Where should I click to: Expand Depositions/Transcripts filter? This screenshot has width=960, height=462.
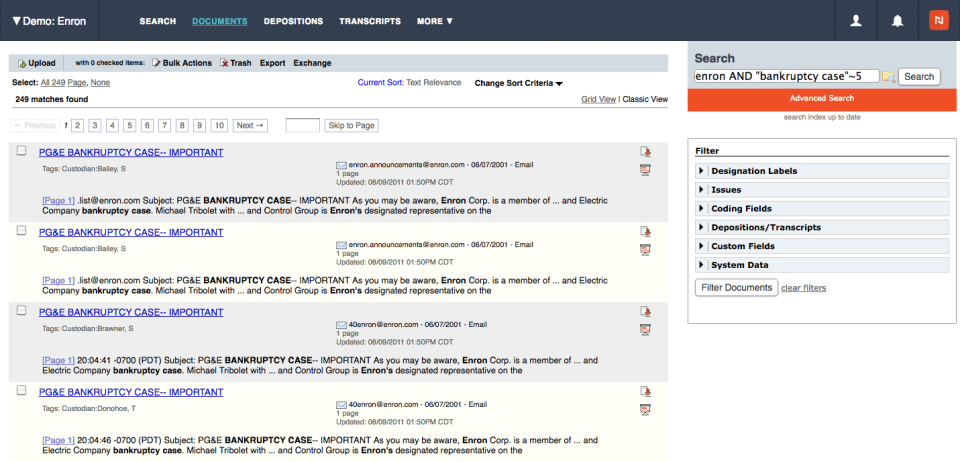point(822,227)
